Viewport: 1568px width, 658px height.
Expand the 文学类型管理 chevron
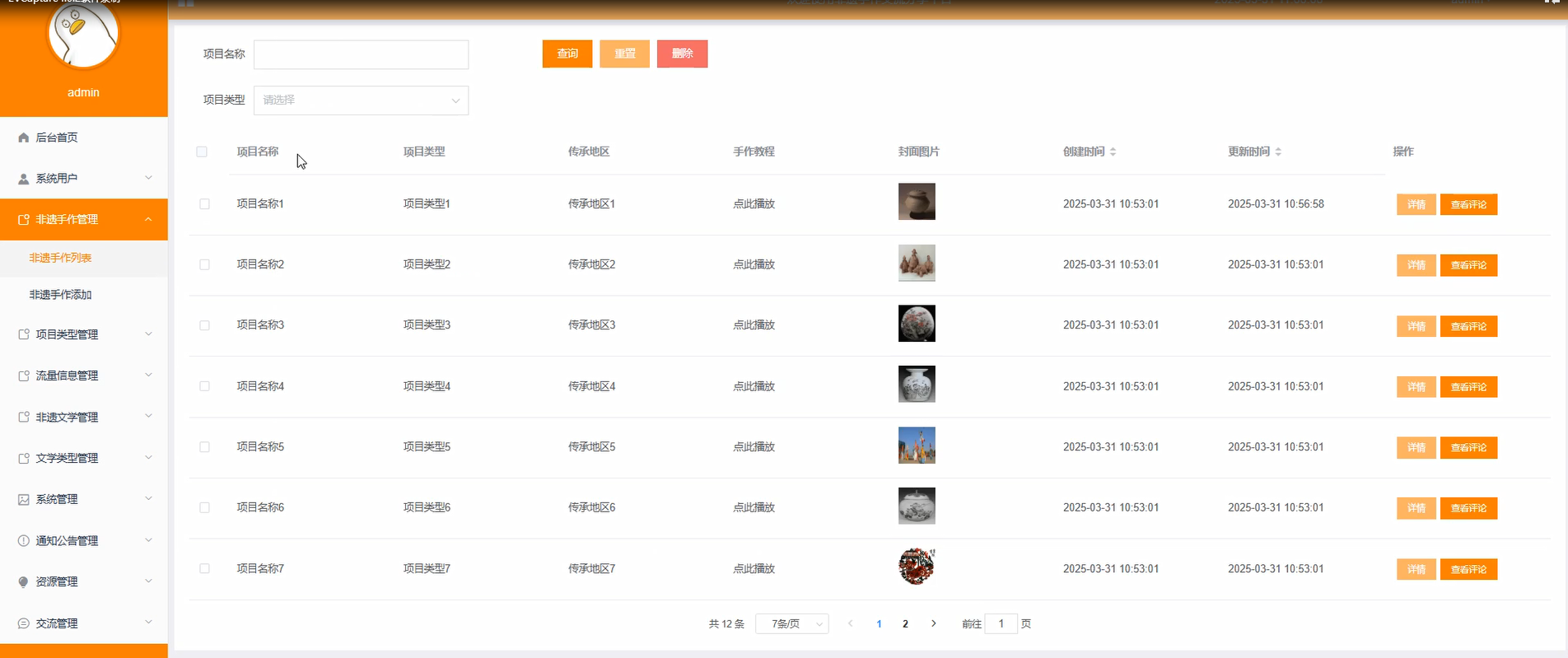(148, 457)
